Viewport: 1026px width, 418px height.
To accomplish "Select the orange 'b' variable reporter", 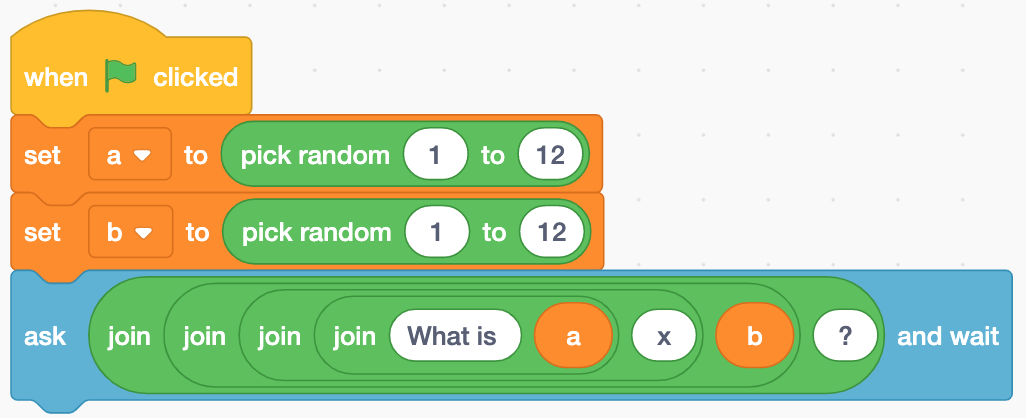I will 754,336.
